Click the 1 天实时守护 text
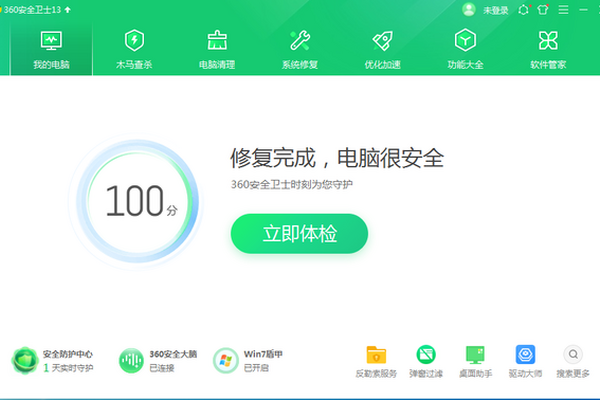Image resolution: width=600 pixels, height=400 pixels. coord(68,368)
